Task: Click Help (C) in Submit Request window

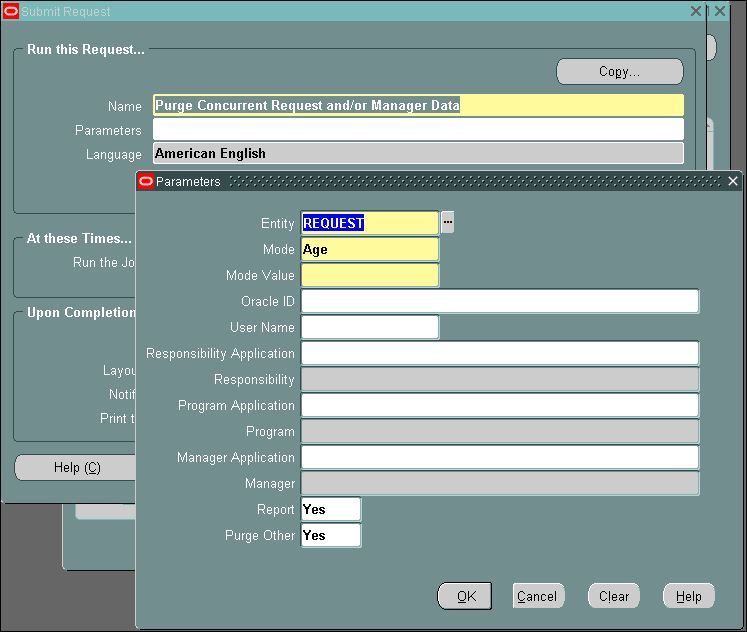Action: tap(76, 468)
